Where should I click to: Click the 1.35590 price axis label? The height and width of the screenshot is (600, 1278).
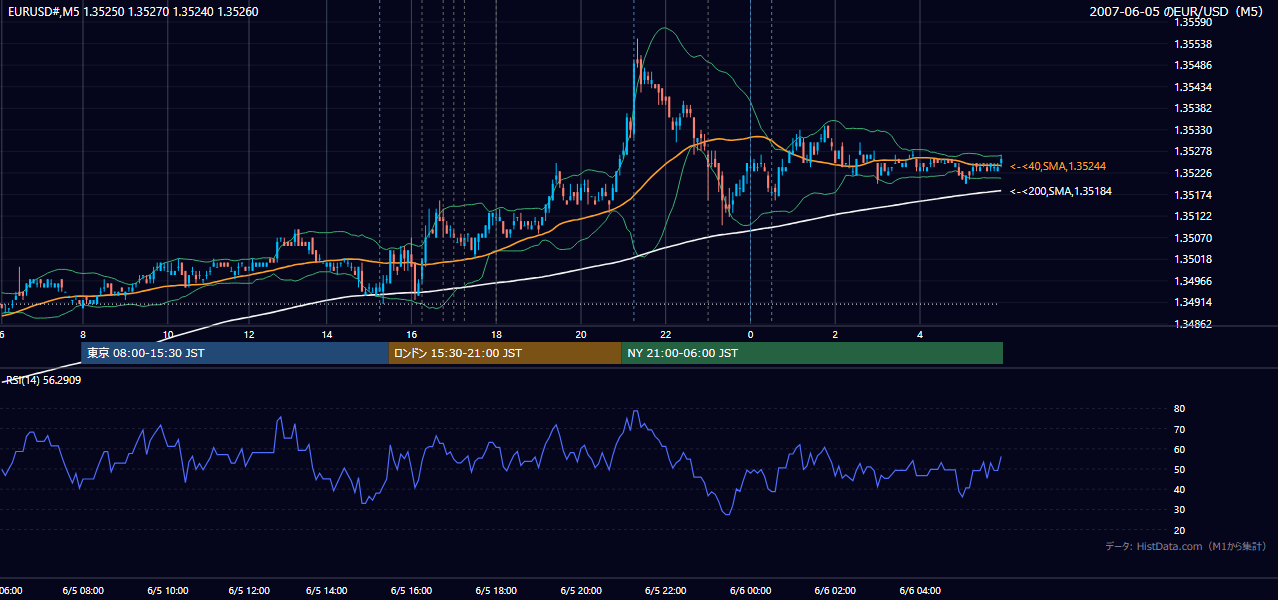tap(1194, 23)
